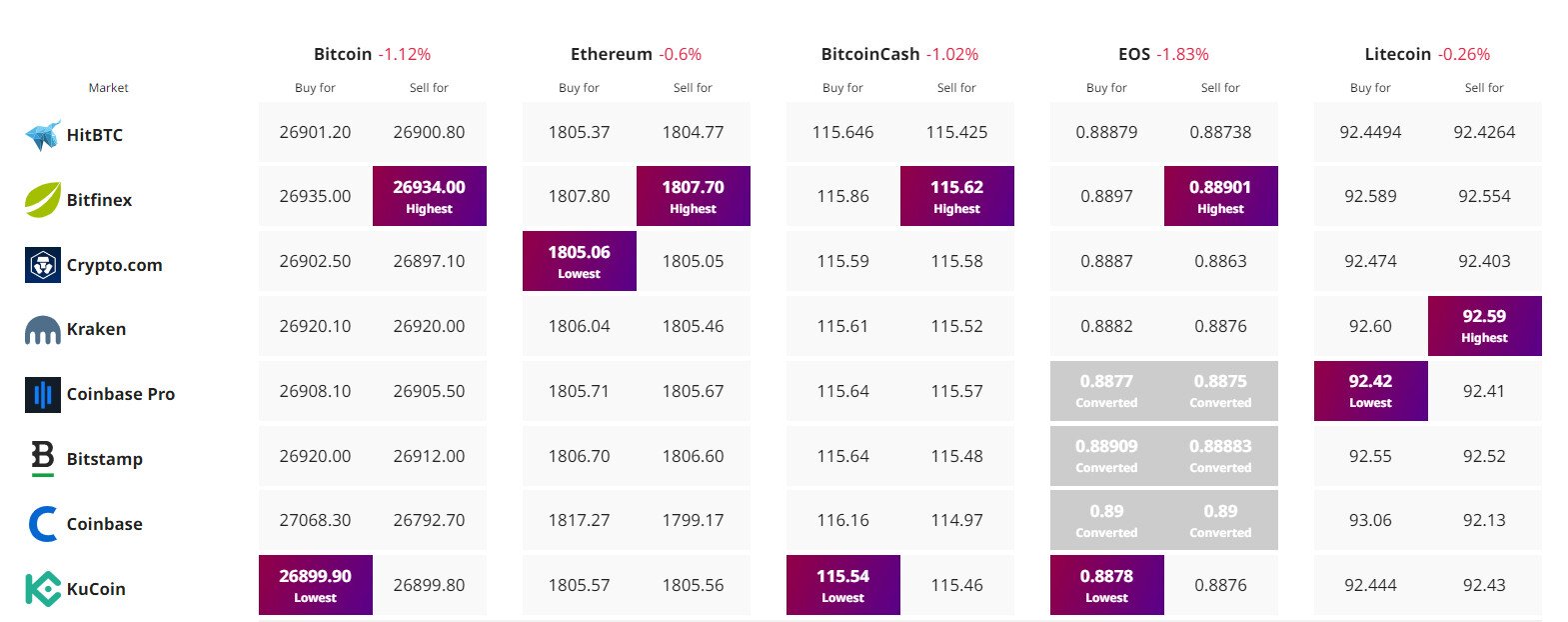Click the grey 0.89 Converted EOS cell
Viewport: 1568px width, 622px height.
click(x=1106, y=520)
